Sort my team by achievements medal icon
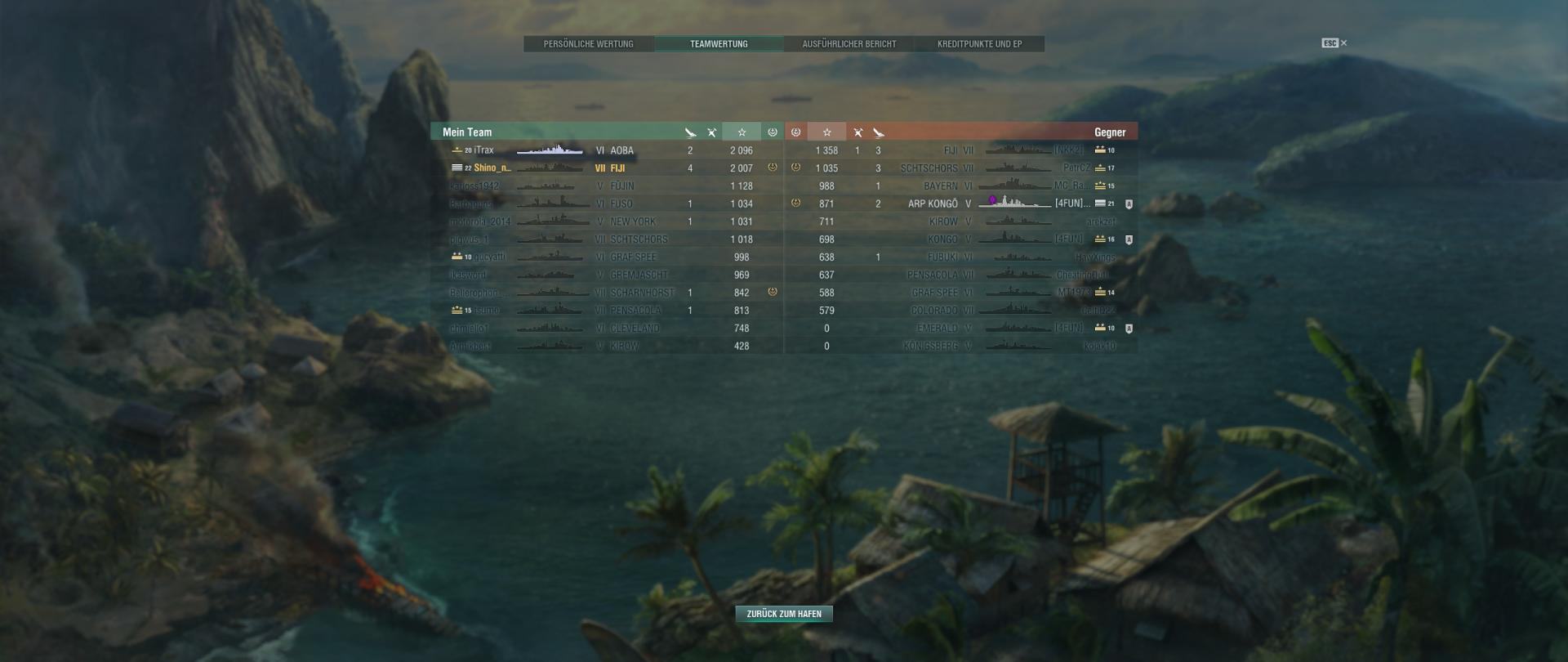 [773, 132]
